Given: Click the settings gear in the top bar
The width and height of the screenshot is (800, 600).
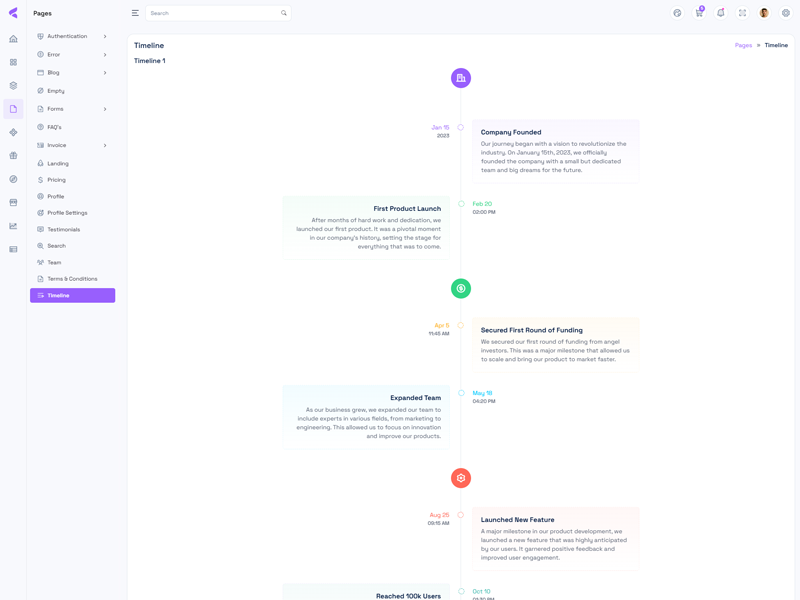Looking at the screenshot, I should click(x=786, y=13).
